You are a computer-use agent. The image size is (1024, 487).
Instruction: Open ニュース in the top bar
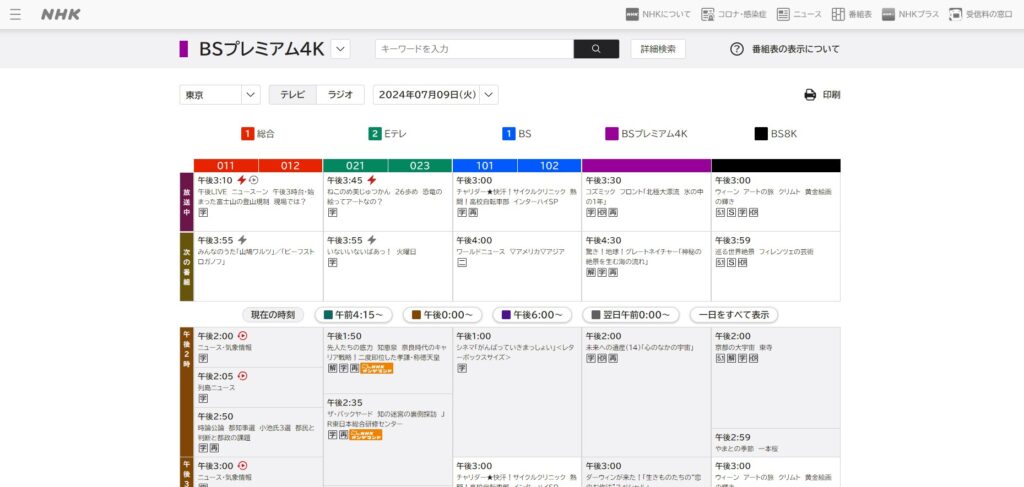pyautogui.click(x=799, y=14)
